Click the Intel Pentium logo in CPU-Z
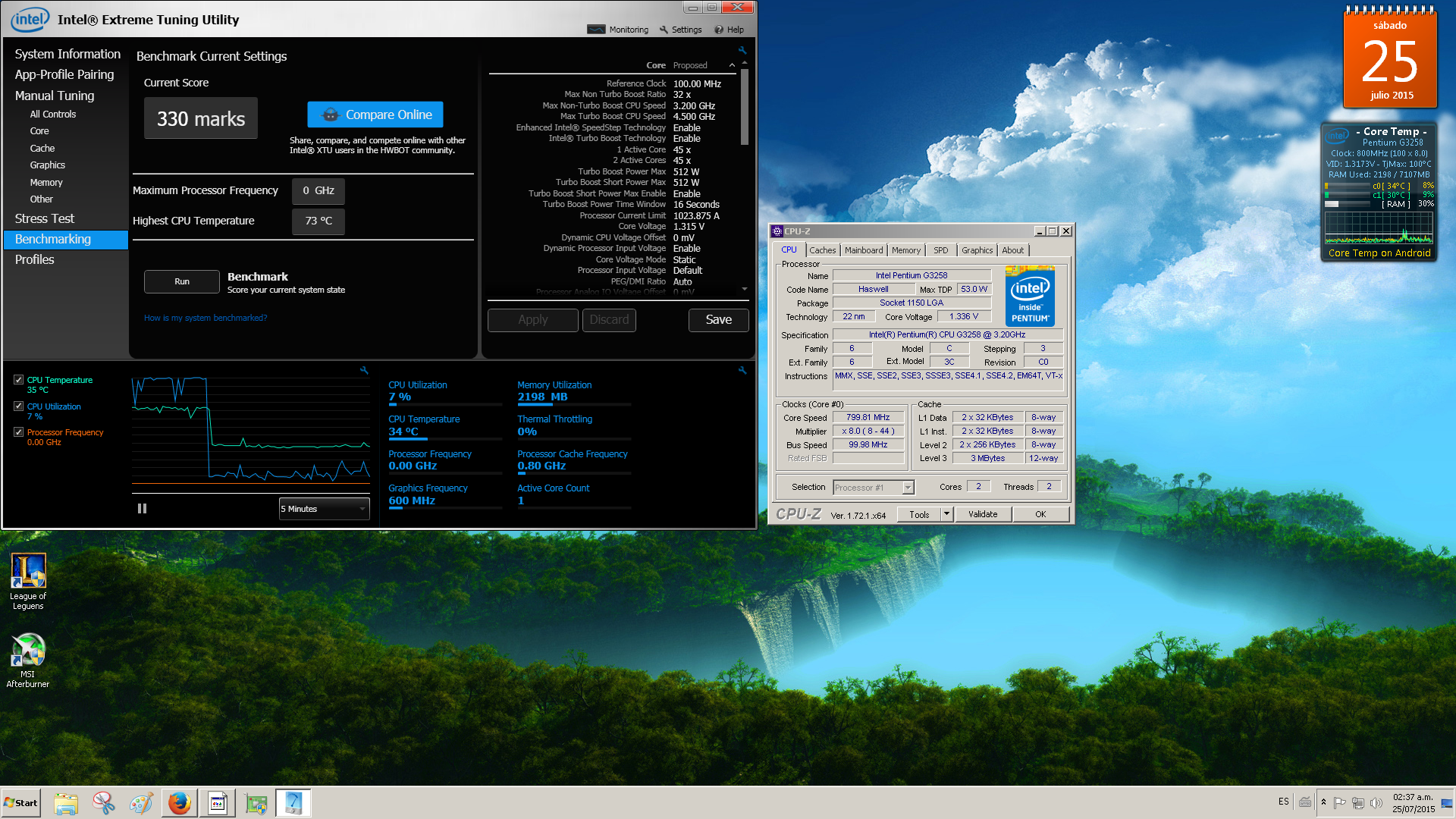The image size is (1456, 819). point(1030,296)
